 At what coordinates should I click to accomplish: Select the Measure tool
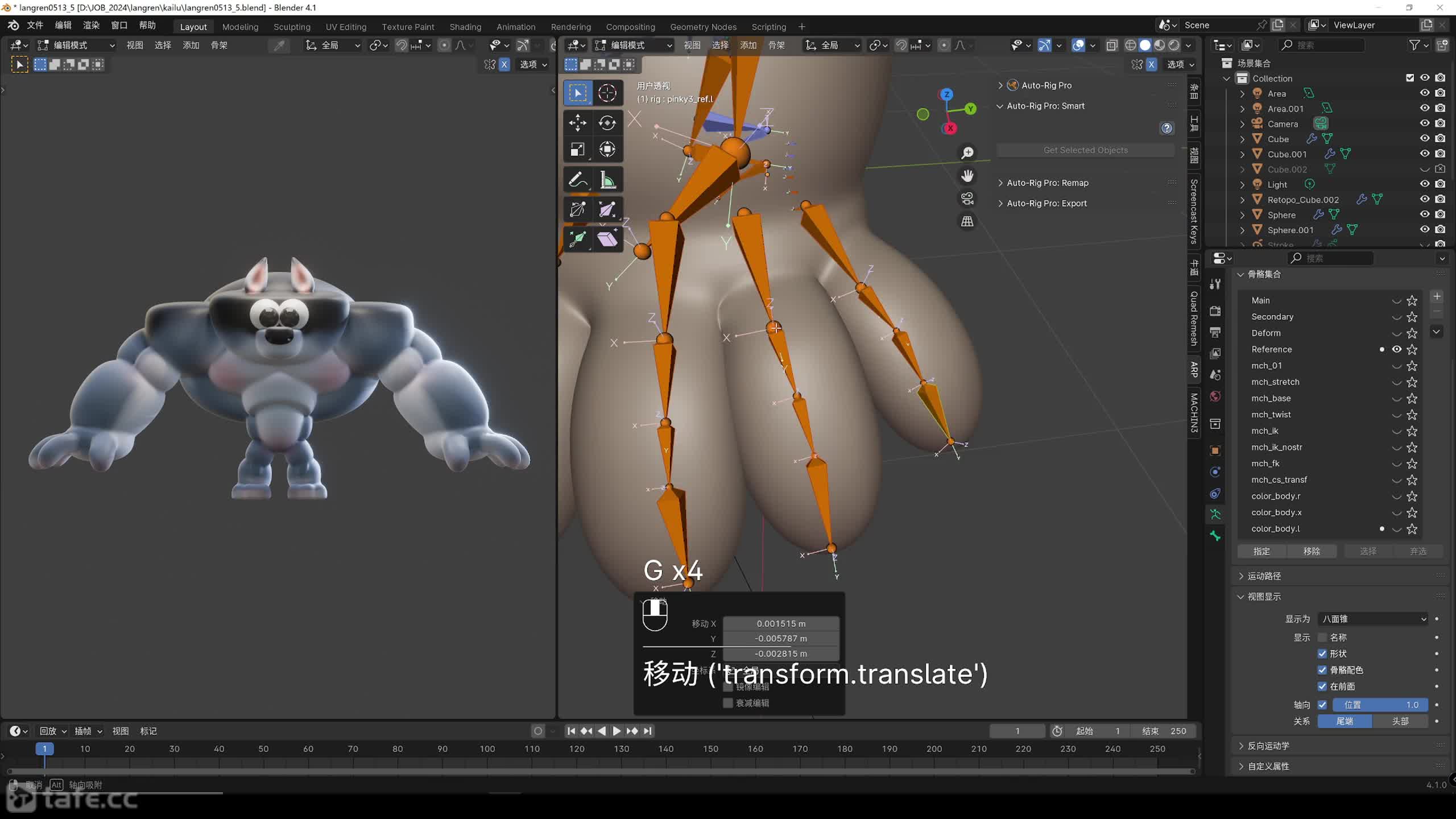click(x=607, y=180)
